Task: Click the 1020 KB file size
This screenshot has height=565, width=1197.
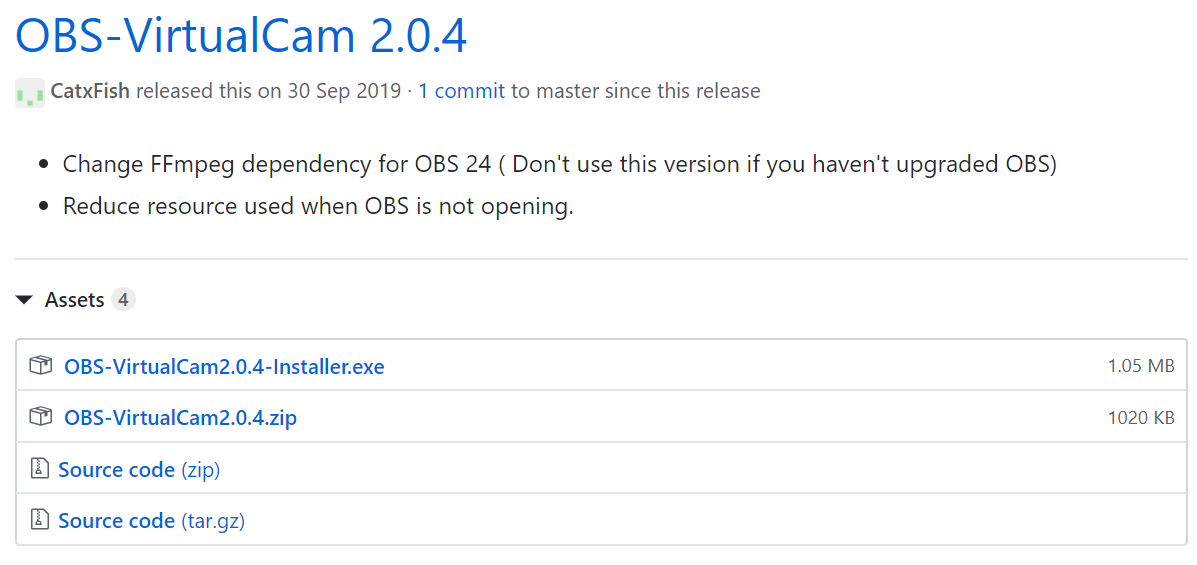Action: point(1140,418)
